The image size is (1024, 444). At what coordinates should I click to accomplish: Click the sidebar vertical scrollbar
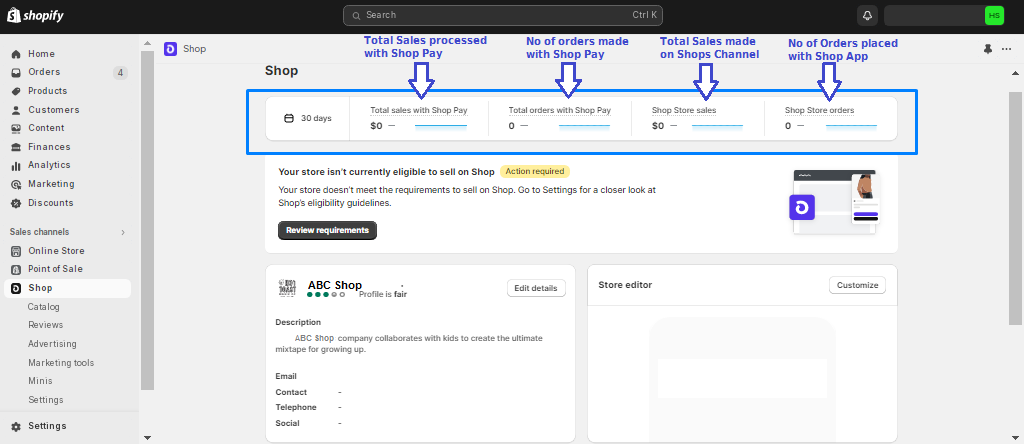click(147, 220)
